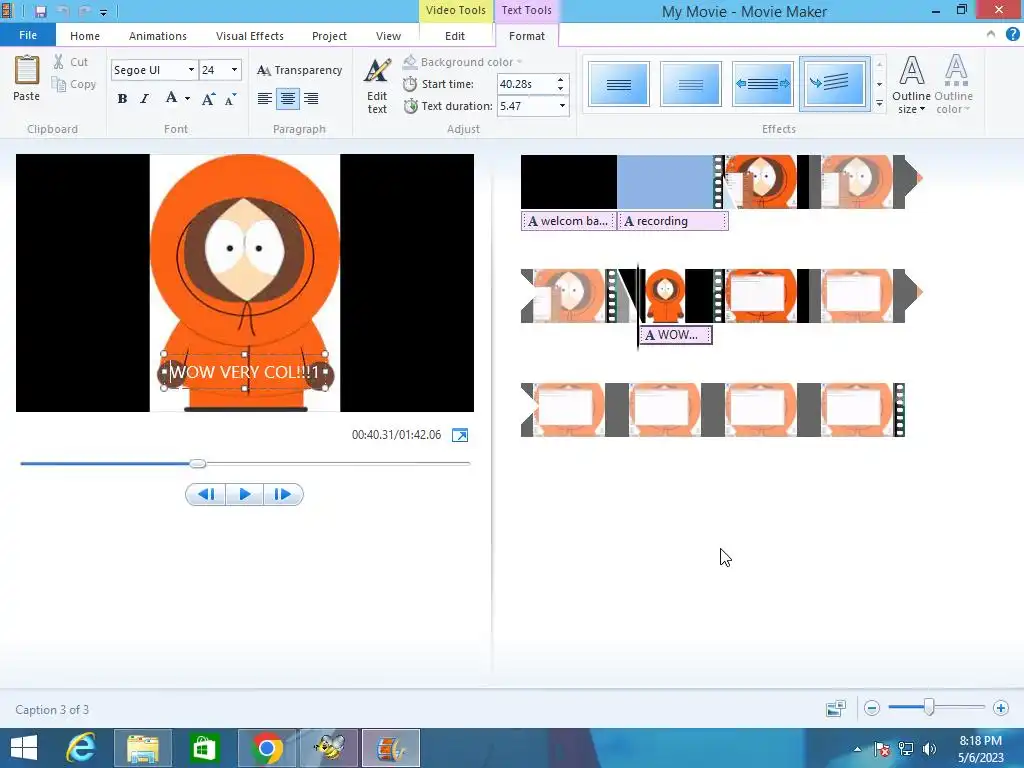The image size is (1024, 768).
Task: Click the Text duration clock icon
Action: [410, 106]
